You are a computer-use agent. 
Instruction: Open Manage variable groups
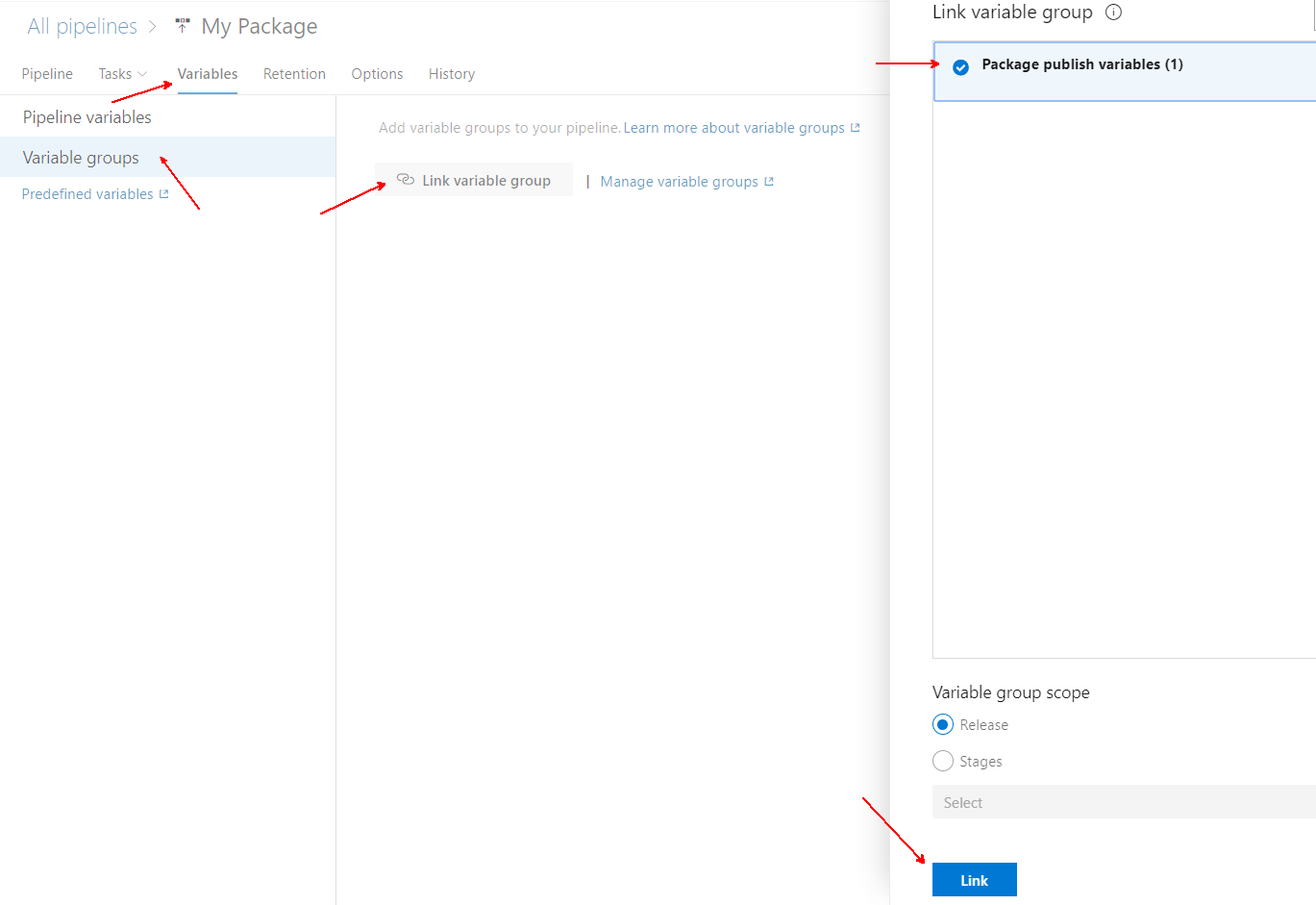click(x=678, y=181)
